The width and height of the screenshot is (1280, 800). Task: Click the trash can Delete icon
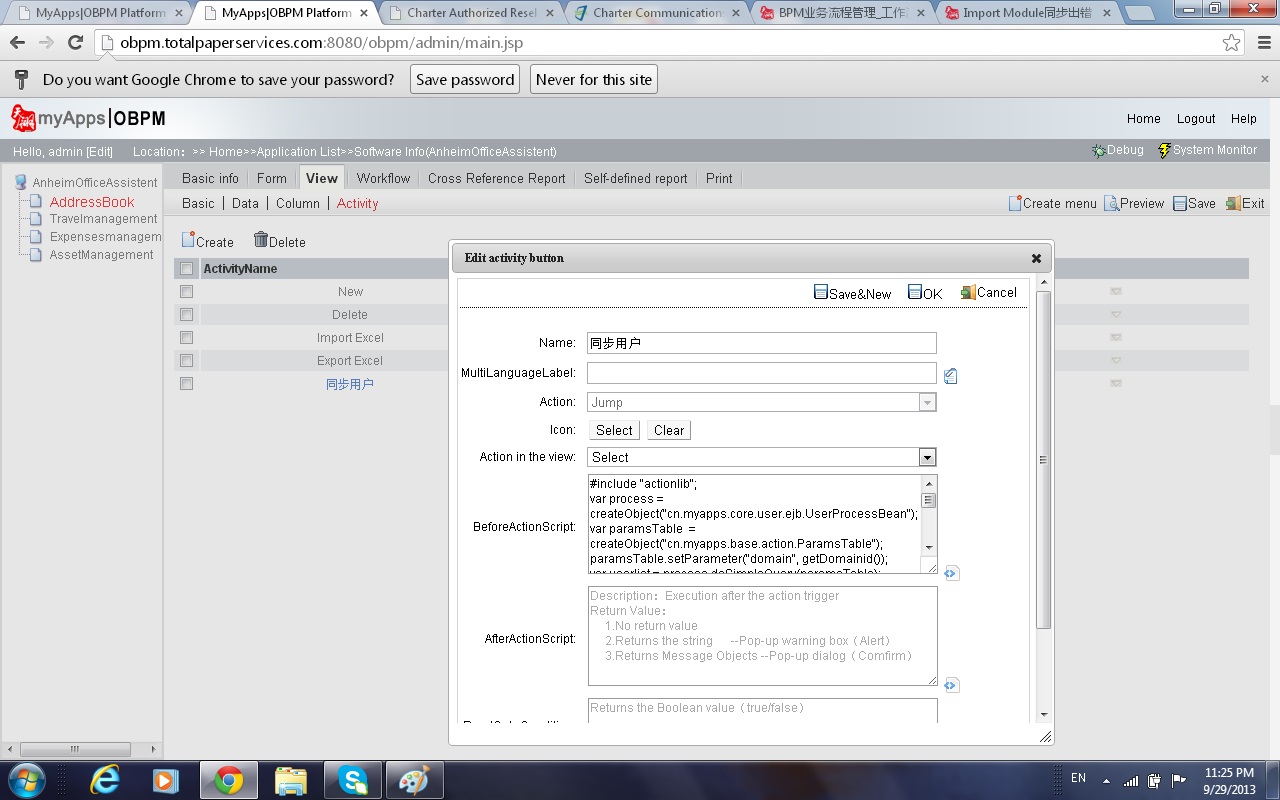[261, 240]
